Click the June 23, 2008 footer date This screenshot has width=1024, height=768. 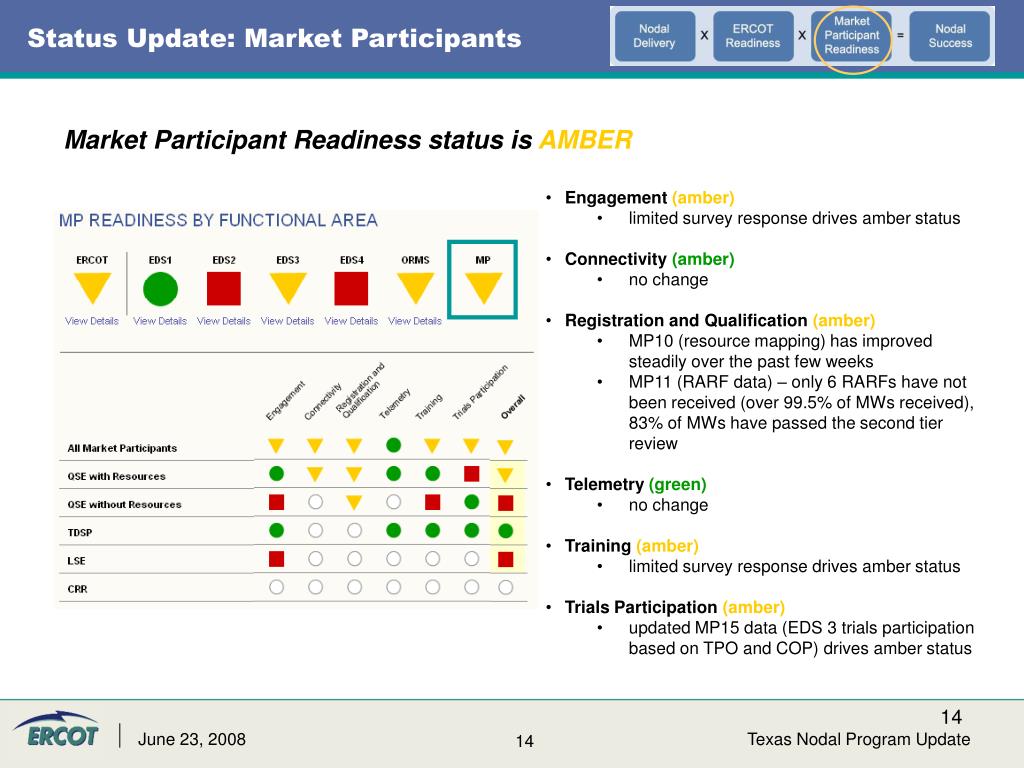pyautogui.click(x=191, y=739)
